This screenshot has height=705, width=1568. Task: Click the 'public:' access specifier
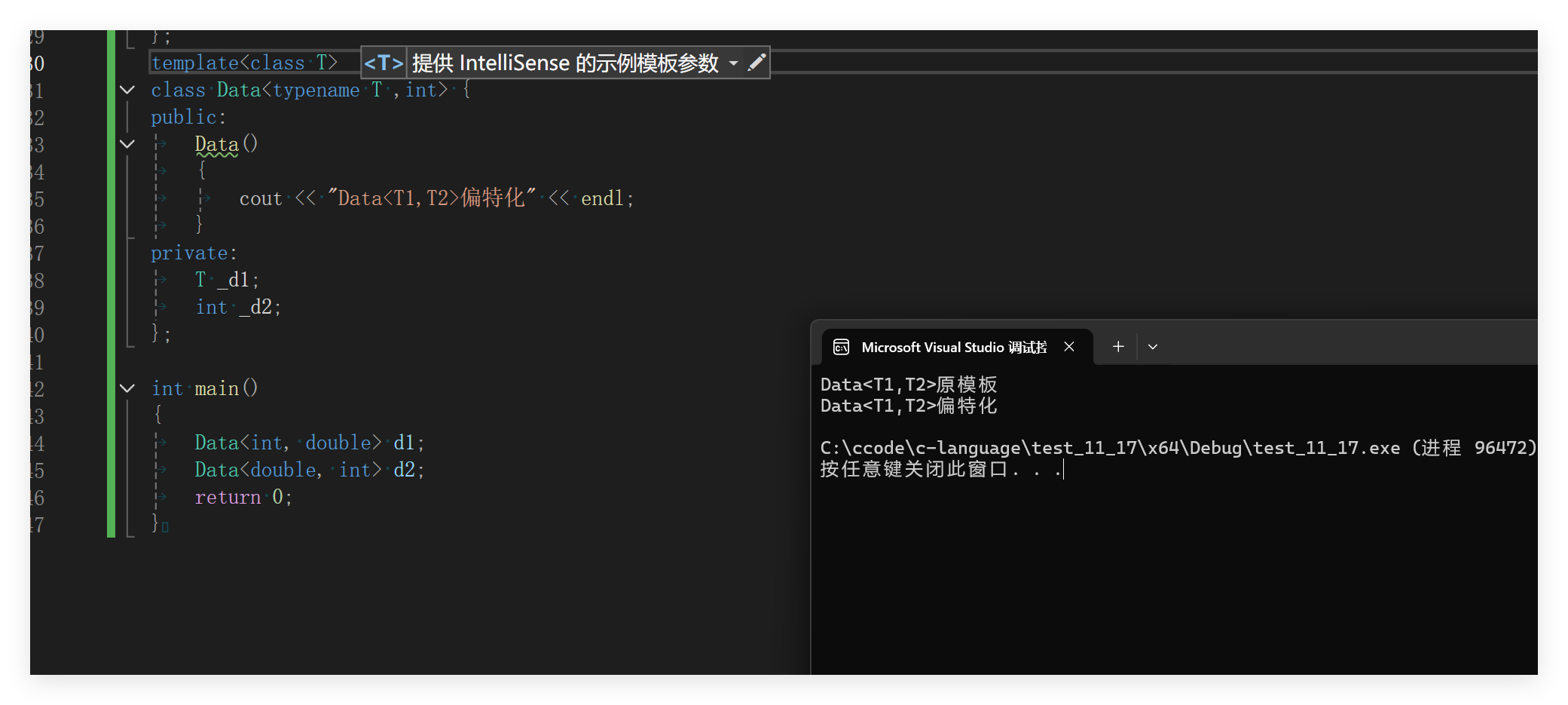188,117
